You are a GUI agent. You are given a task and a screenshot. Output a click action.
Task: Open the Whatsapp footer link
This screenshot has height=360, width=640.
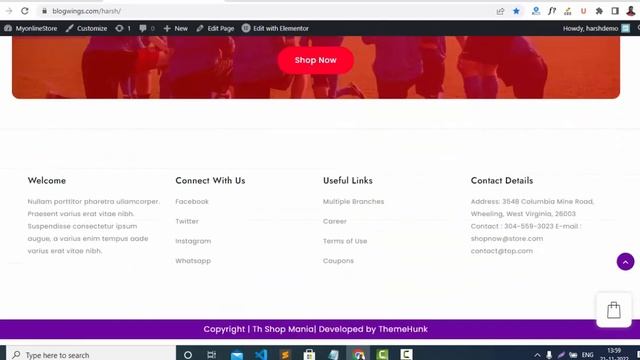tap(193, 261)
